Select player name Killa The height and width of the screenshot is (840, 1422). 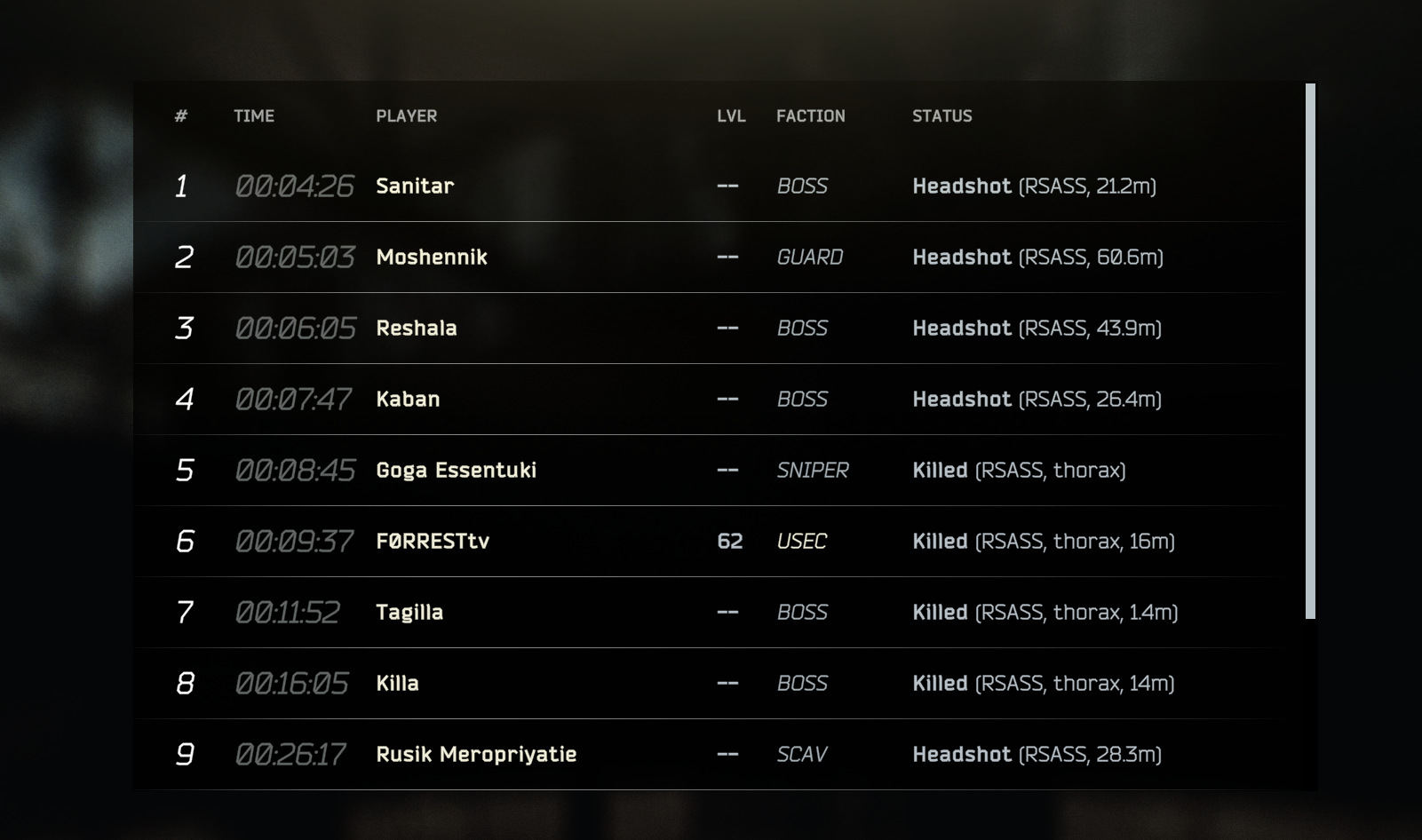[397, 684]
